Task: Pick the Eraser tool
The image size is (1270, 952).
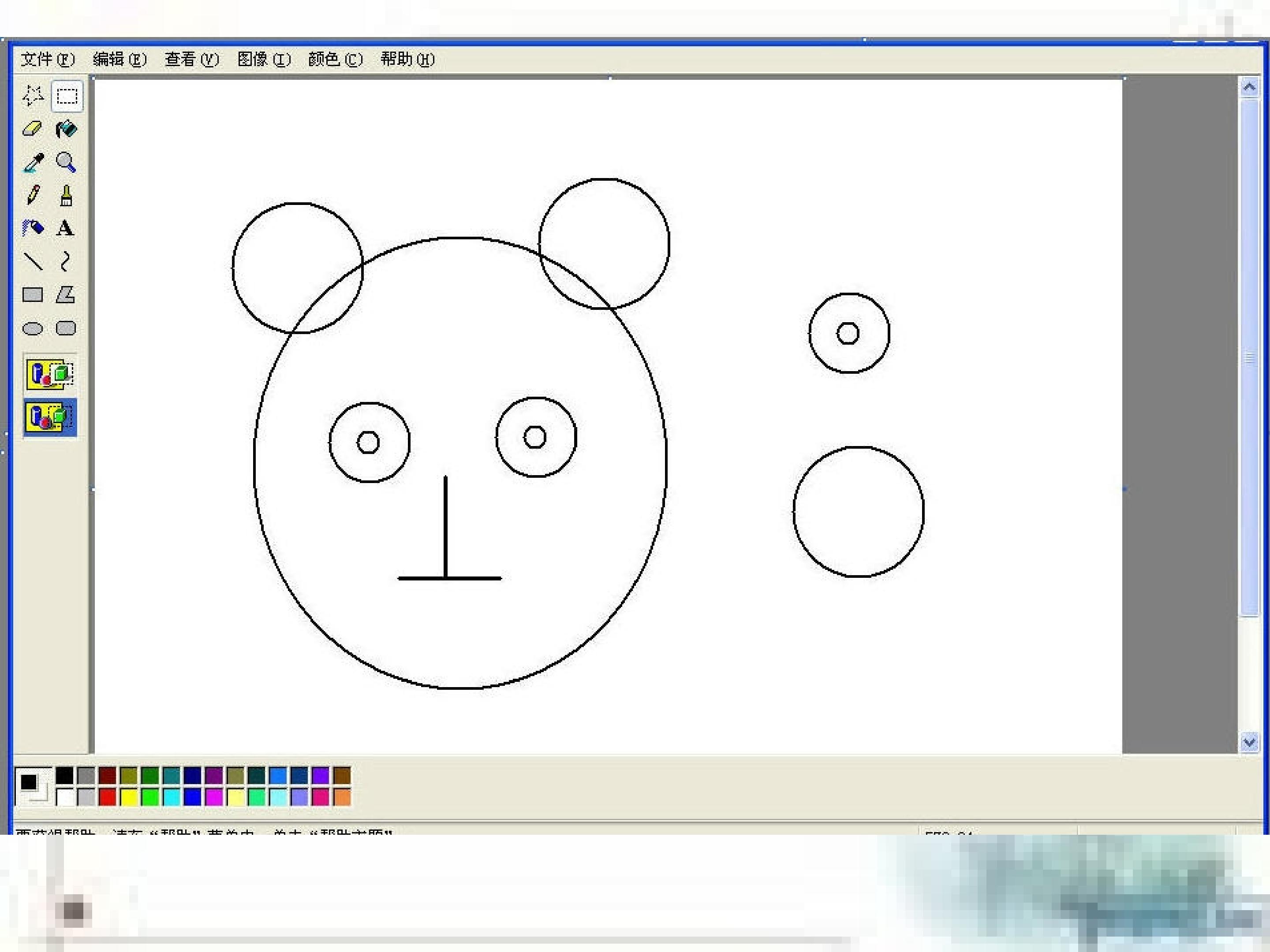Action: click(33, 129)
